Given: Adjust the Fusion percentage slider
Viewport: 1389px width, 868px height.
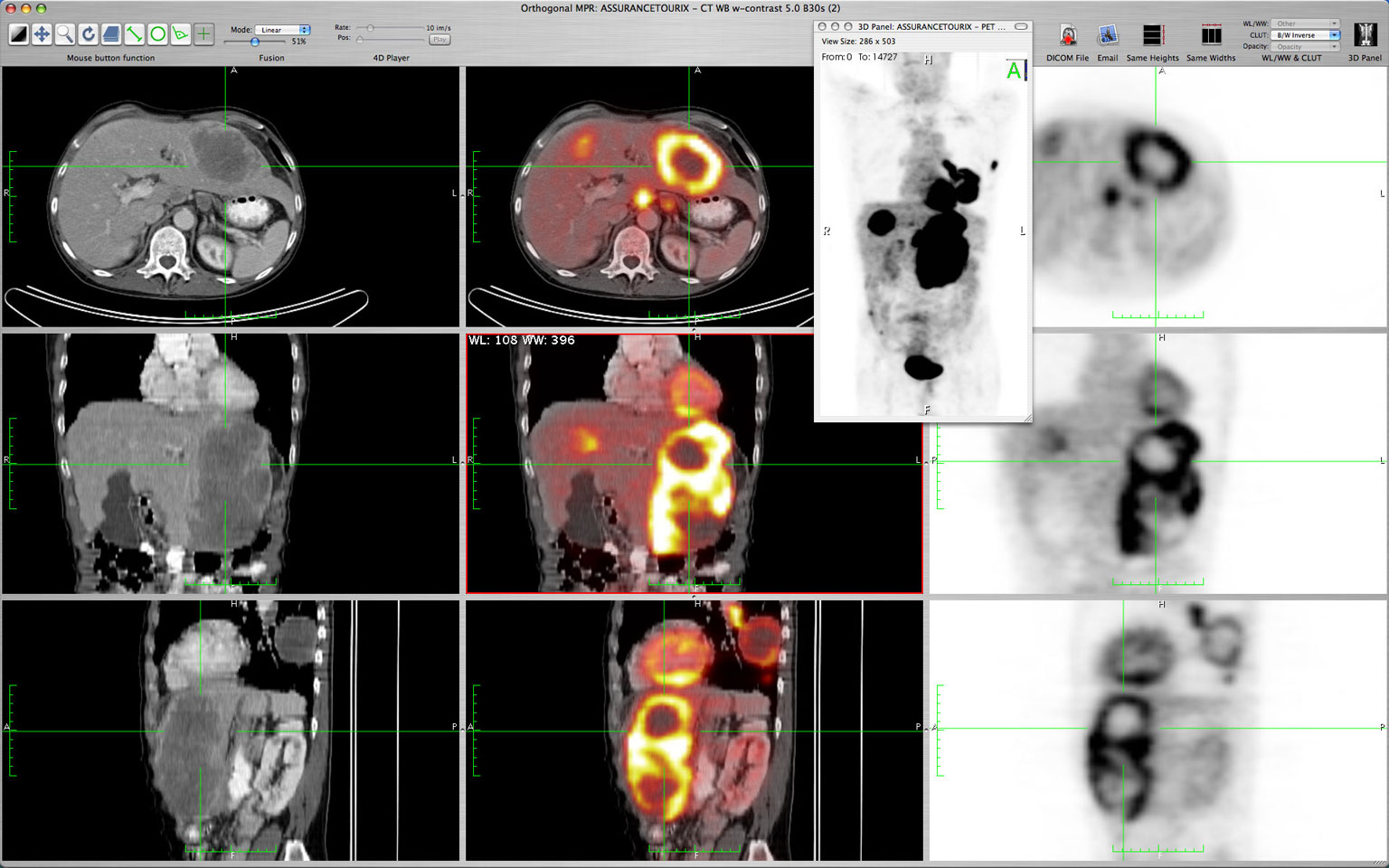Looking at the screenshot, I should coord(256,42).
